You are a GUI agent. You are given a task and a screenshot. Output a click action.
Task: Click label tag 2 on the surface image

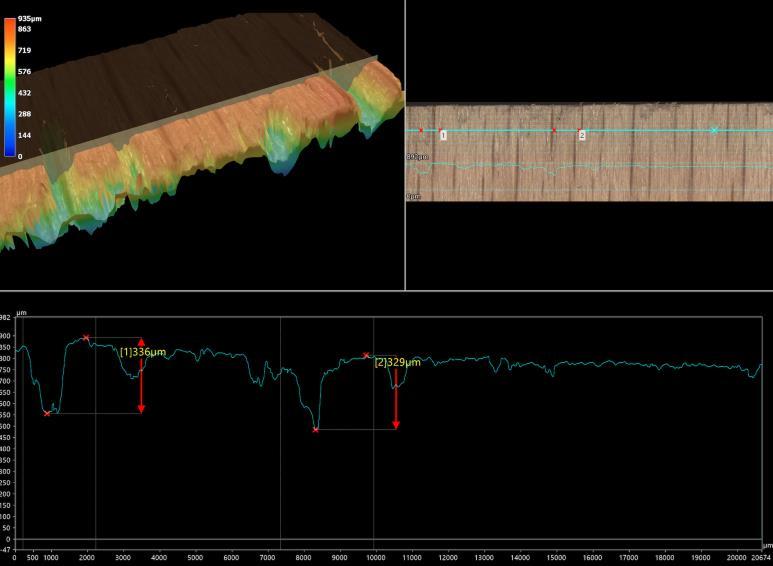(x=582, y=135)
